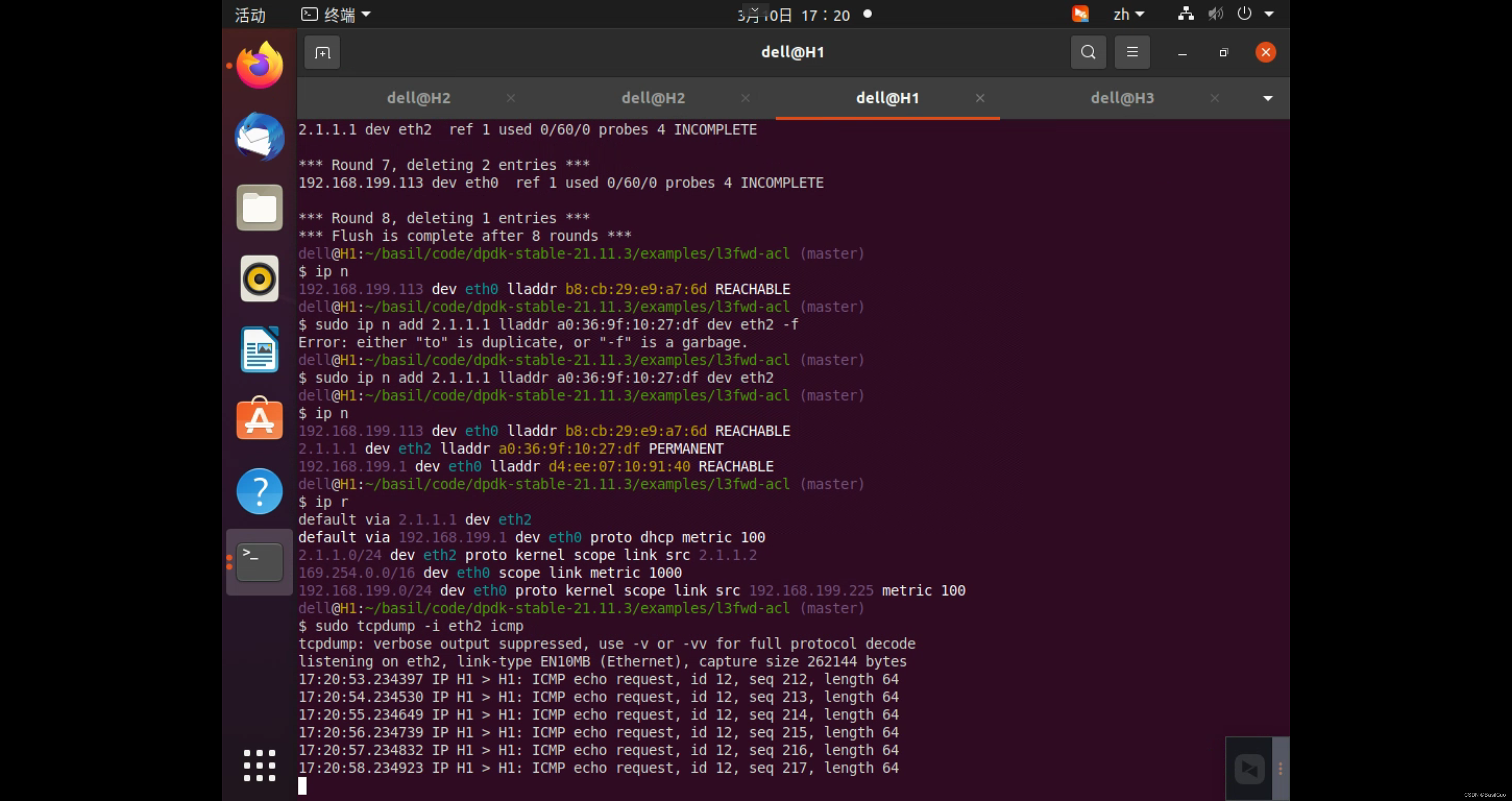Launch Rhythmbox music player

click(259, 278)
